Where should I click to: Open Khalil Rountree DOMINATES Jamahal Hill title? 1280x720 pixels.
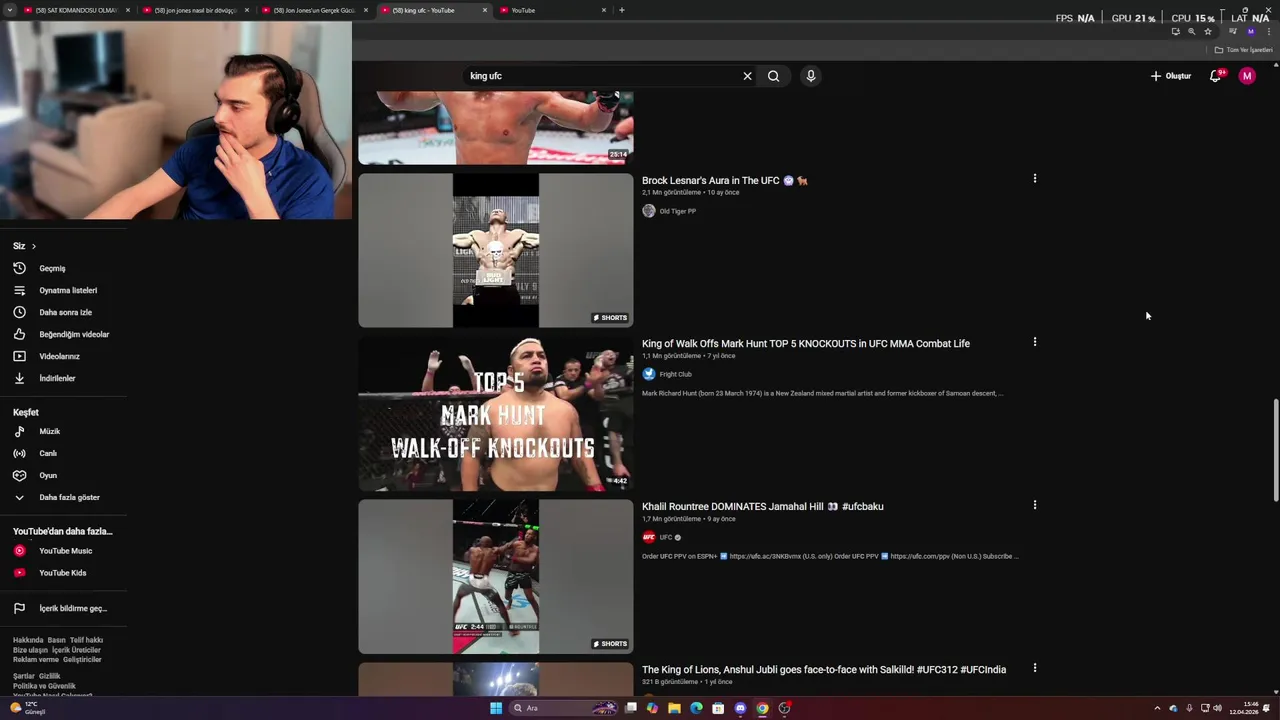pos(763,507)
